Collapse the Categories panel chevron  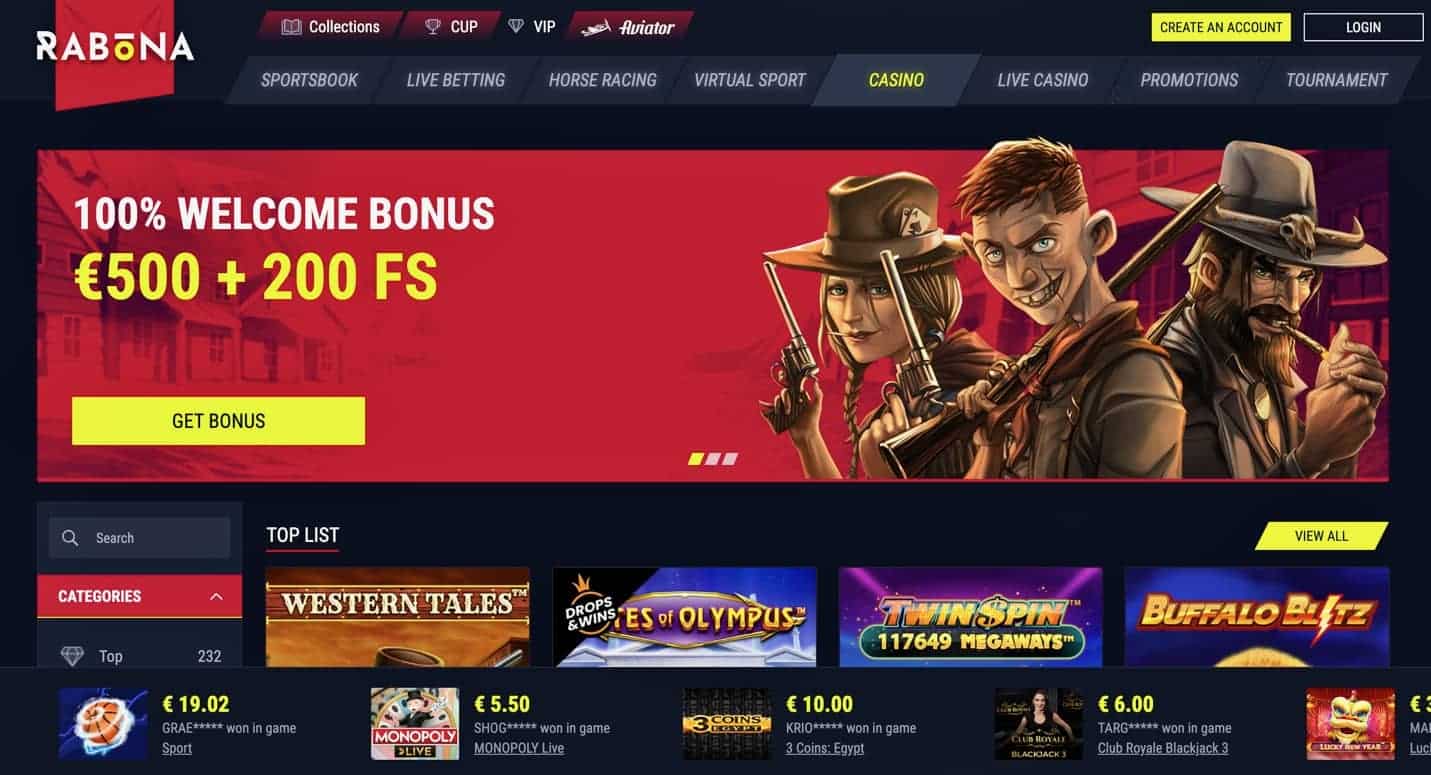point(216,596)
